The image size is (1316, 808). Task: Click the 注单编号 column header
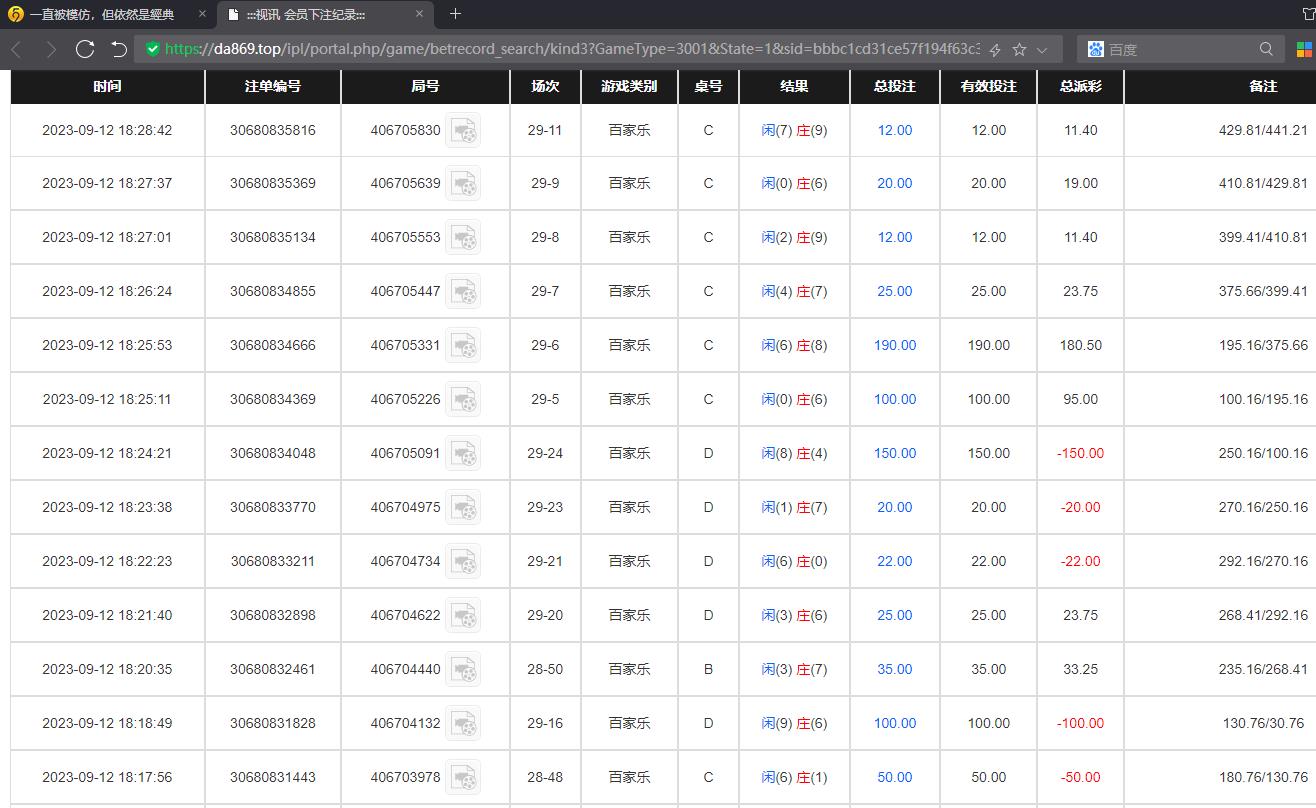[x=273, y=86]
